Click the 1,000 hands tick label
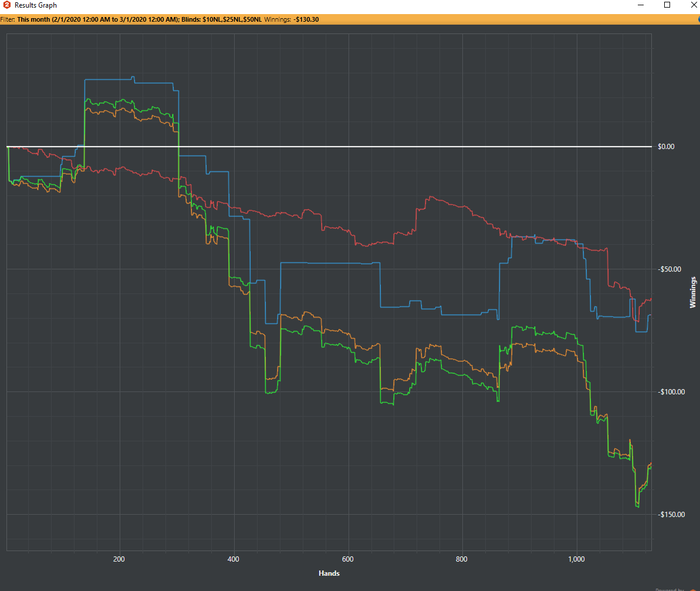The height and width of the screenshot is (591, 700). 576,559
